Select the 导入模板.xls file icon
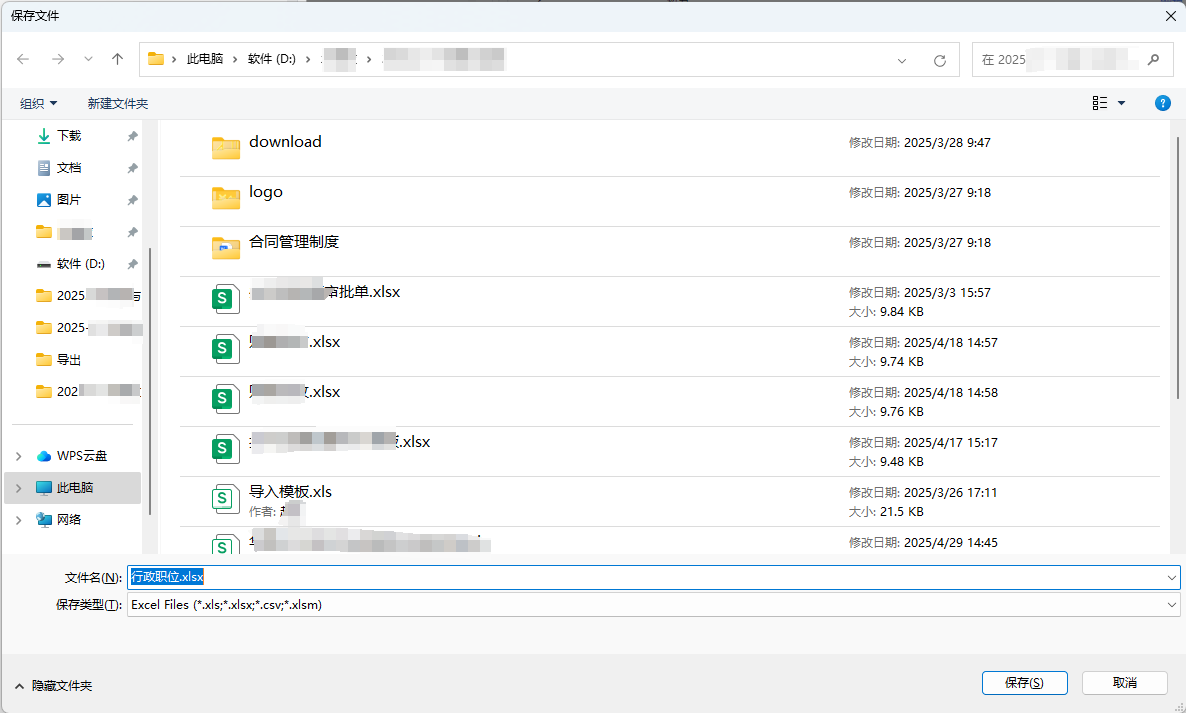Image resolution: width=1186 pixels, height=713 pixels. (226, 497)
